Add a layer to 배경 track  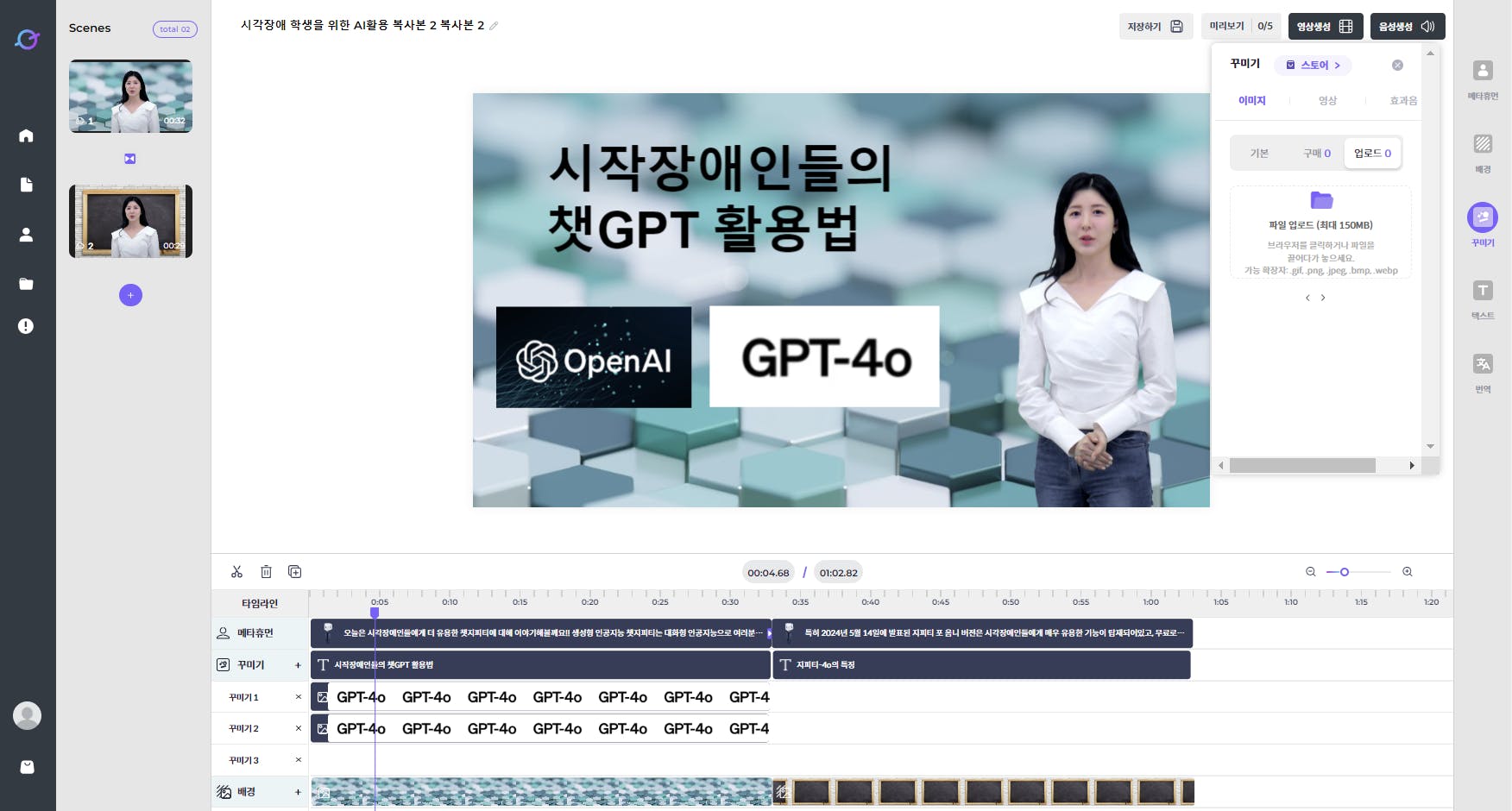point(298,792)
